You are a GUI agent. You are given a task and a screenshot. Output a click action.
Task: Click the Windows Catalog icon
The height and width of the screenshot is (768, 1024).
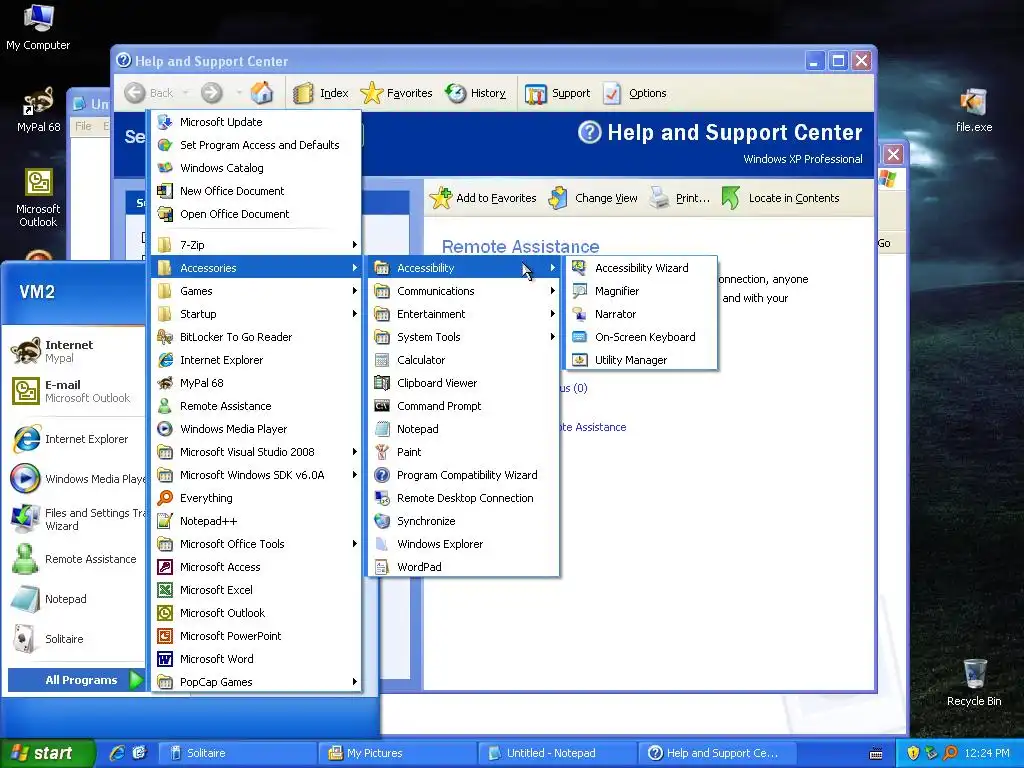165,168
